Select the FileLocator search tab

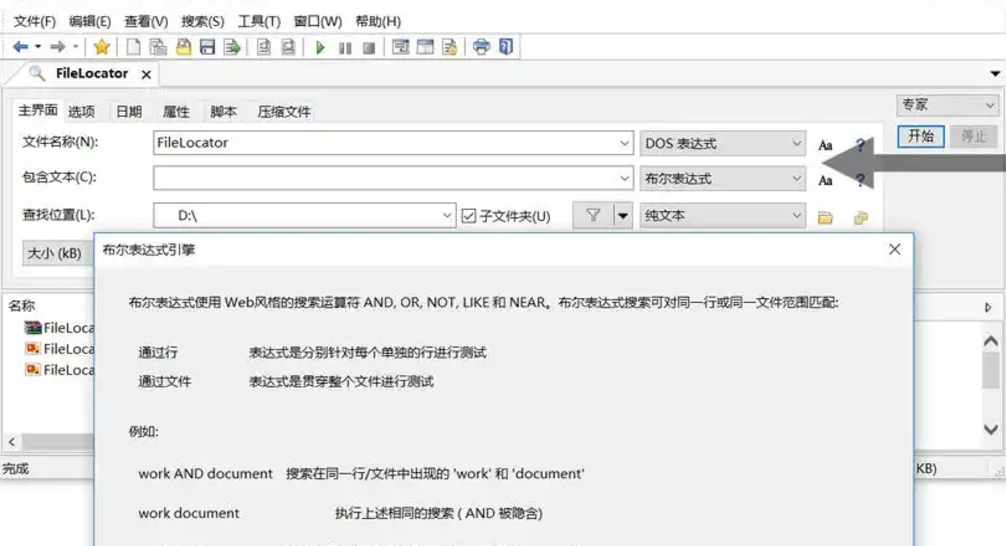[91, 73]
